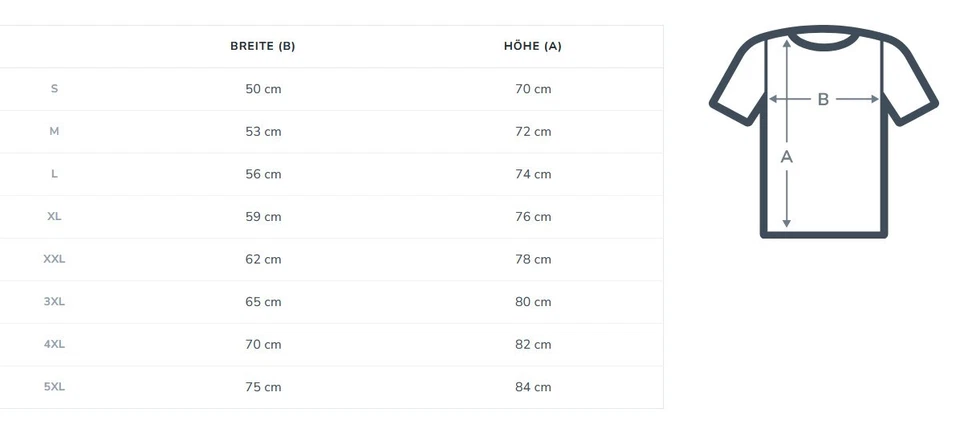Image resolution: width=960 pixels, height=429 pixels.
Task: Select the S size row label
Action: click(54, 89)
